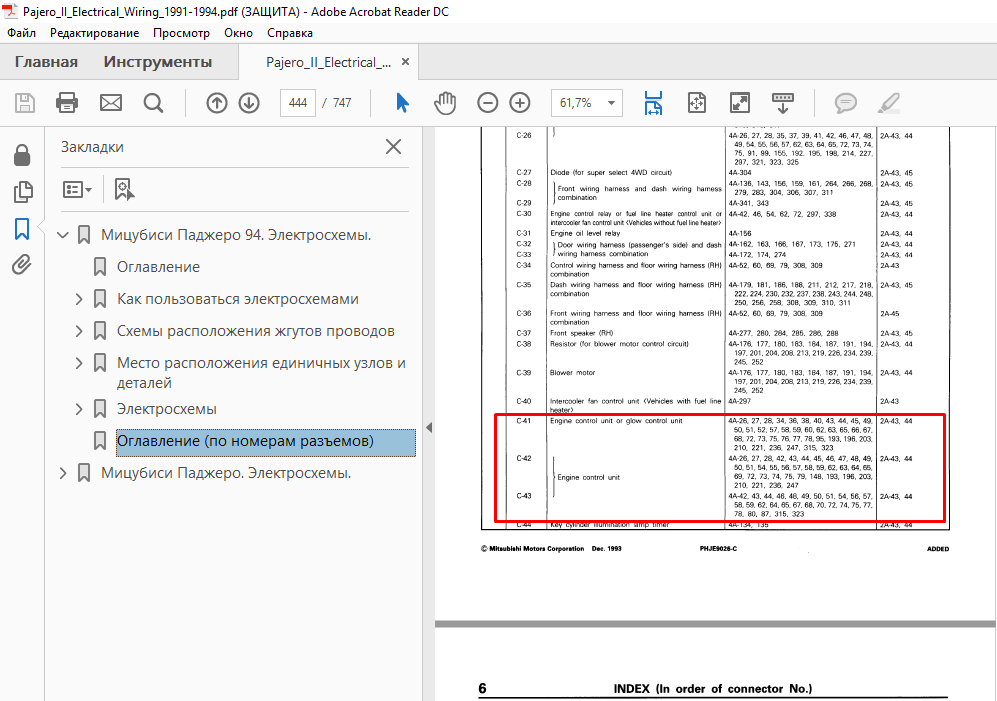
Task: Open the 'Оглавление' bookmark
Action: click(x=158, y=267)
